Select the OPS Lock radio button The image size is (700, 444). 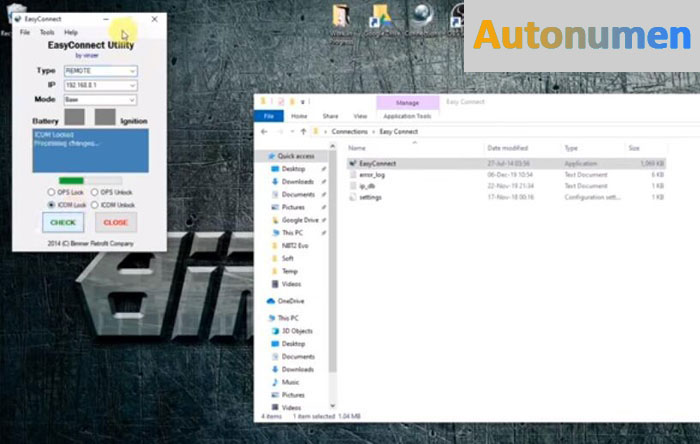tap(51, 192)
